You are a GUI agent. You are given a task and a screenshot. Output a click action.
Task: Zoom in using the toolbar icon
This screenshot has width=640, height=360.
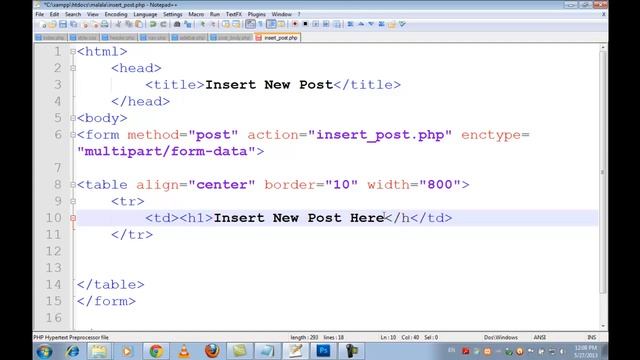point(202,24)
